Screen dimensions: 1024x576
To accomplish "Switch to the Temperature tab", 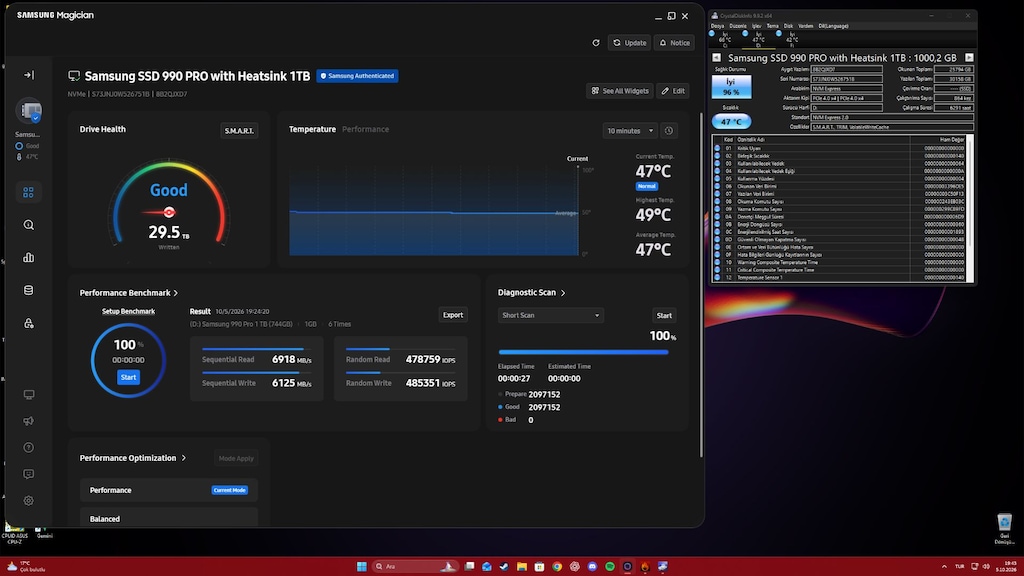I will pyautogui.click(x=312, y=129).
